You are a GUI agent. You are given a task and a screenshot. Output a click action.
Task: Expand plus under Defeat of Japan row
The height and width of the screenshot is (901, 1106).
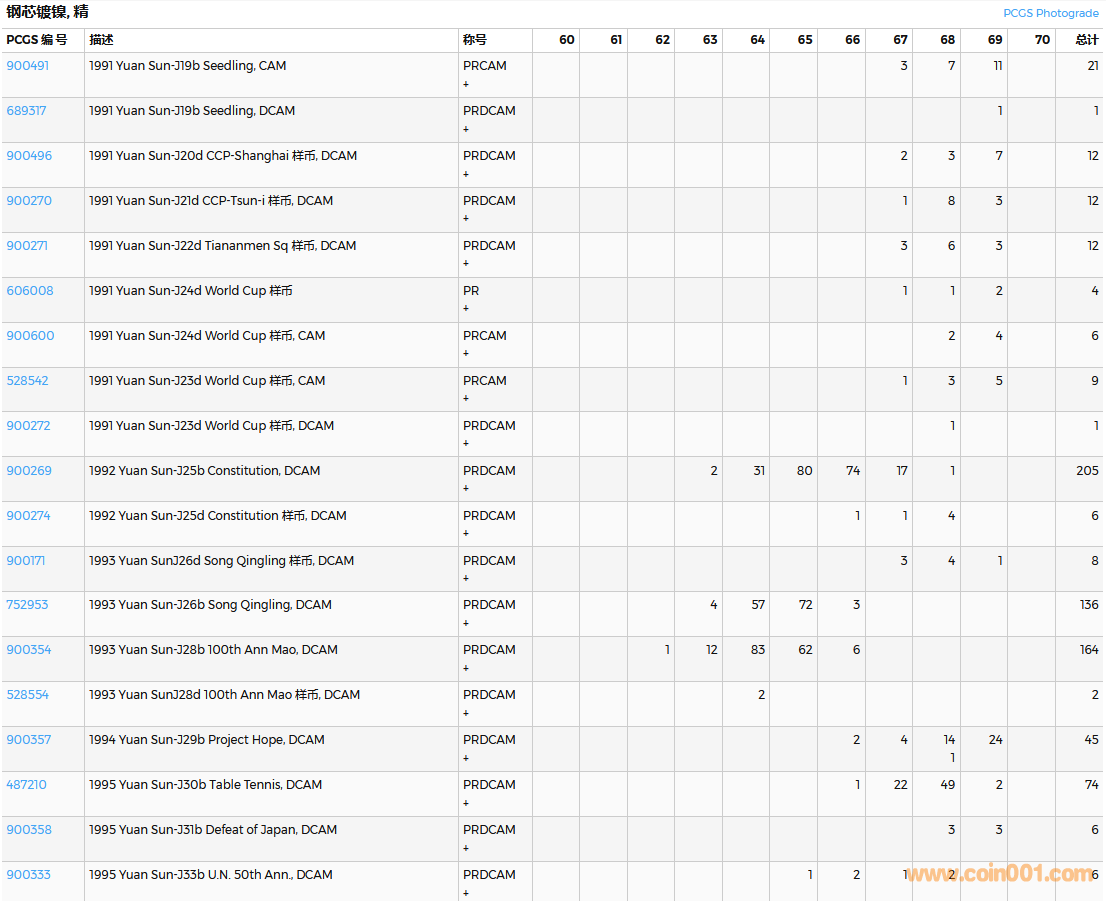[x=466, y=848]
